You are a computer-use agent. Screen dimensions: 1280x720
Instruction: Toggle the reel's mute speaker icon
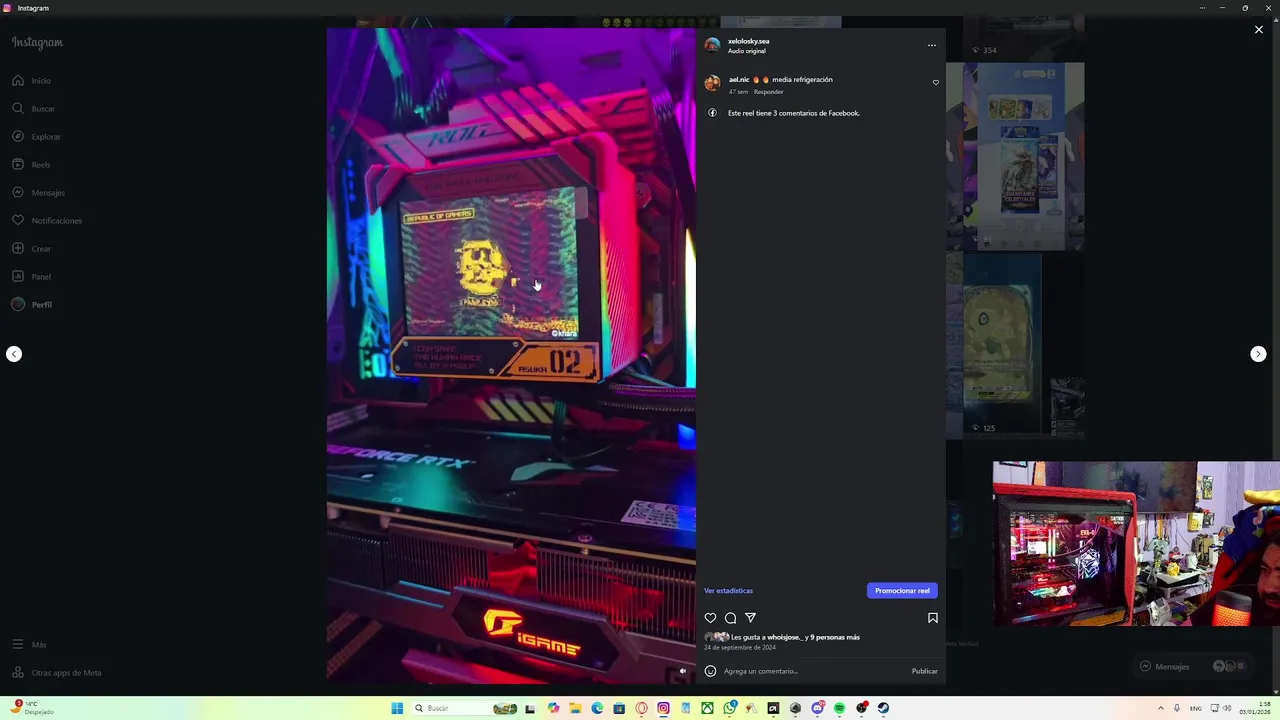(683, 671)
